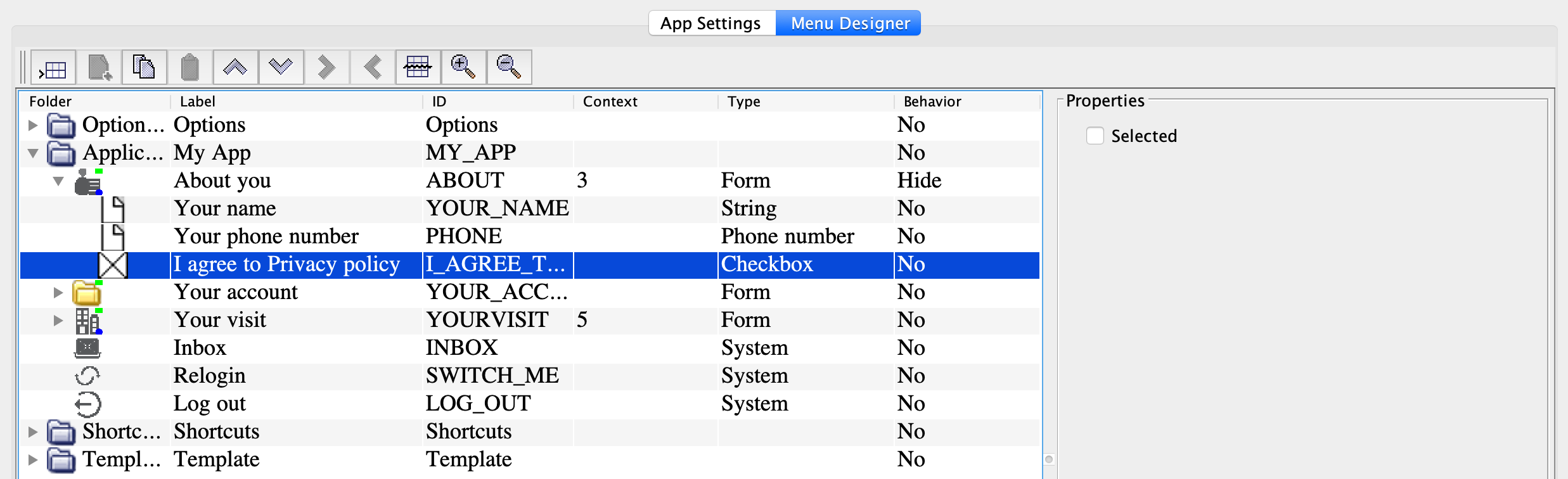Click the add new page icon
1568x479 pixels.
tap(100, 68)
